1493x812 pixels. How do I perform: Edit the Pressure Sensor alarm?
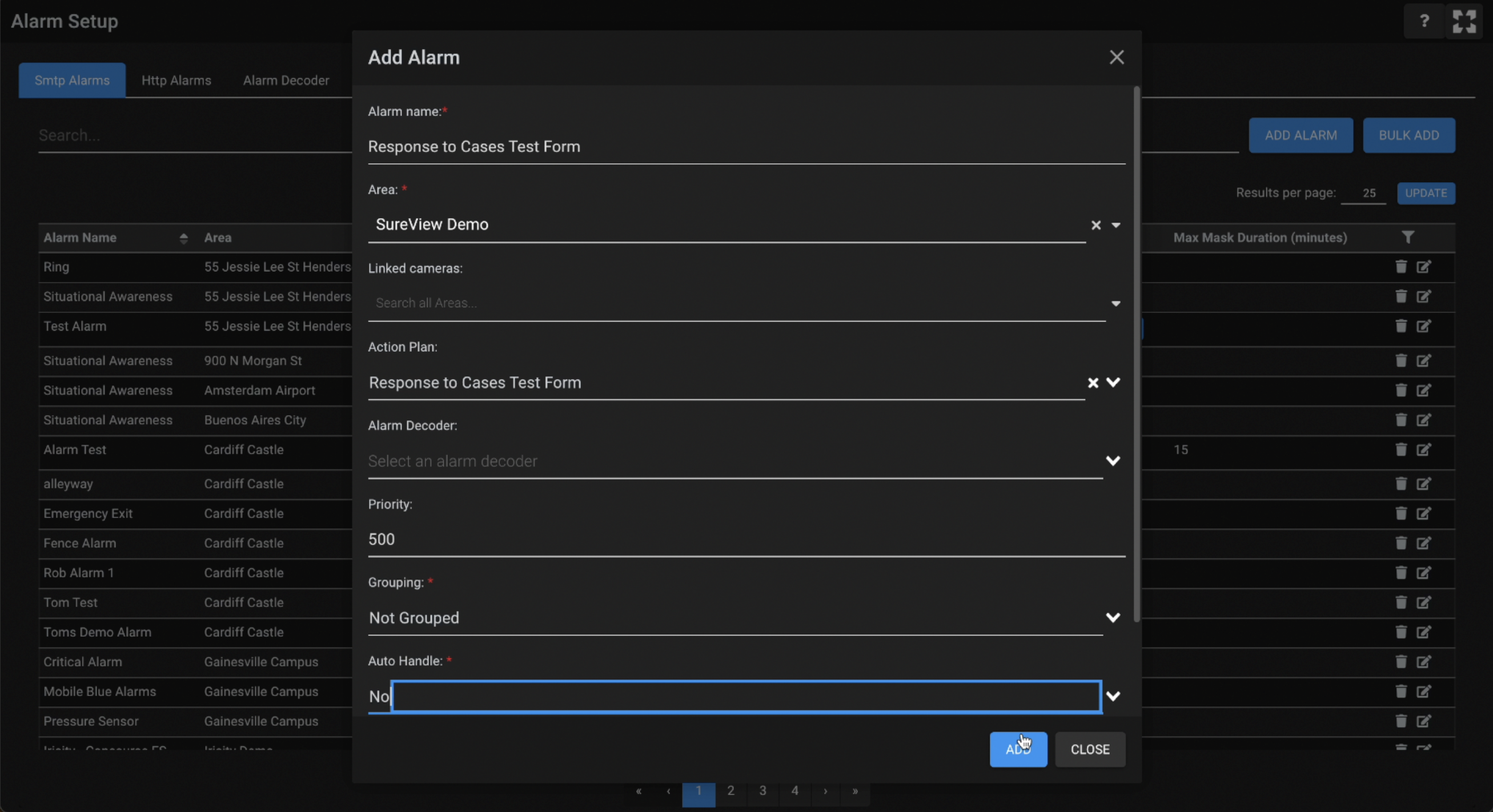pyautogui.click(x=1424, y=721)
